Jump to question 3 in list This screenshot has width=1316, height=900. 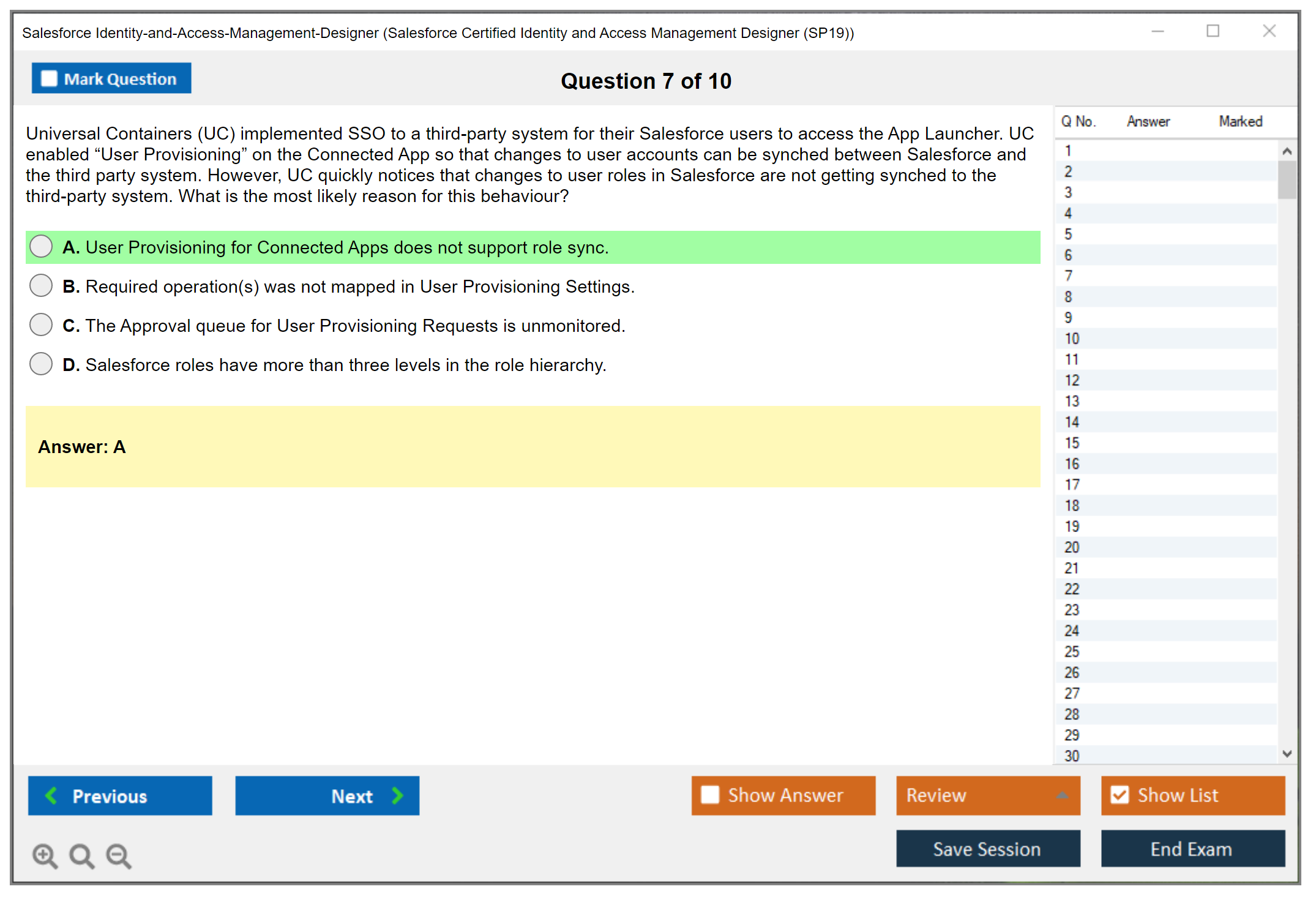point(1068,192)
